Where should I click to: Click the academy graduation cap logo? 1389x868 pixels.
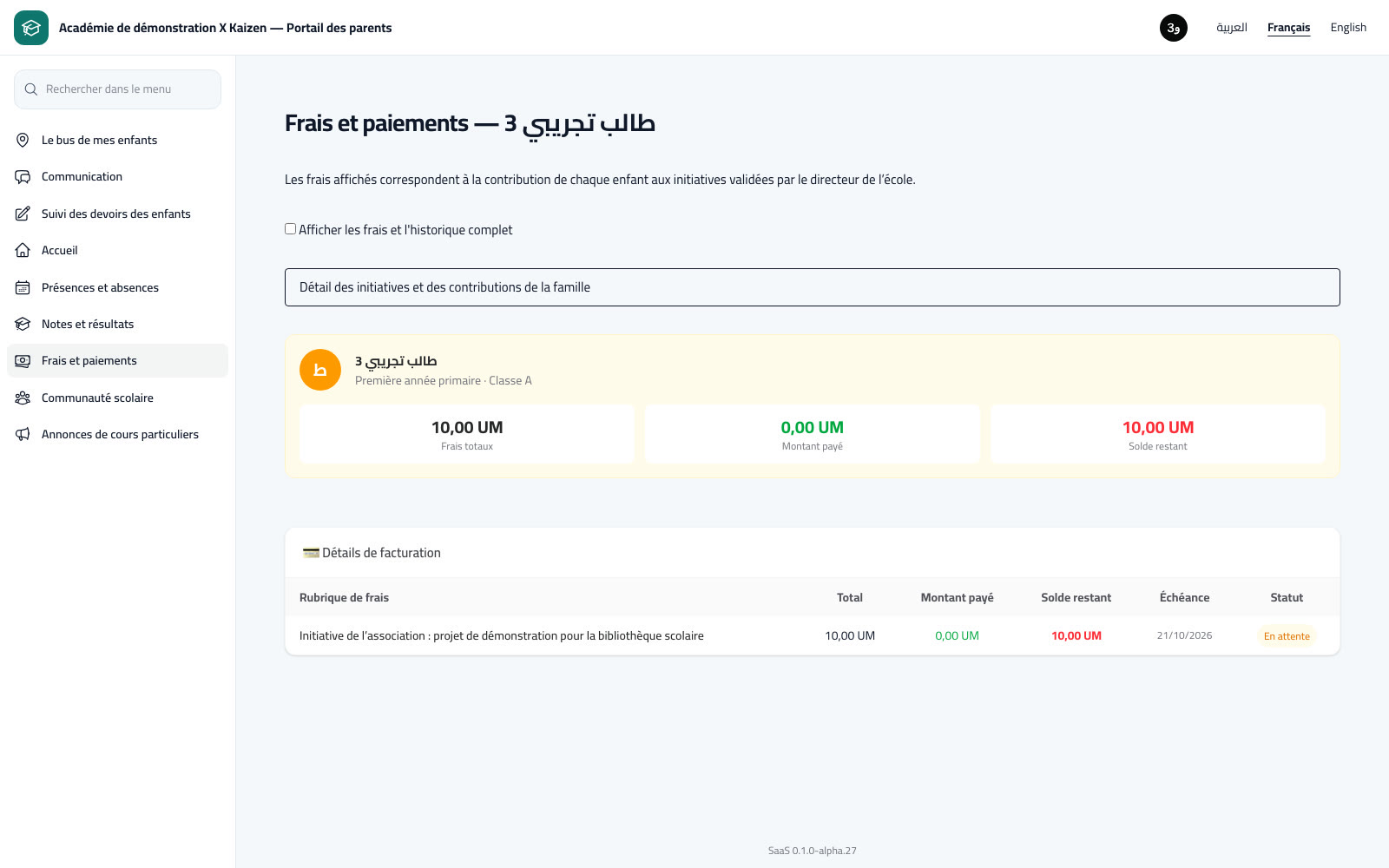coord(31,28)
